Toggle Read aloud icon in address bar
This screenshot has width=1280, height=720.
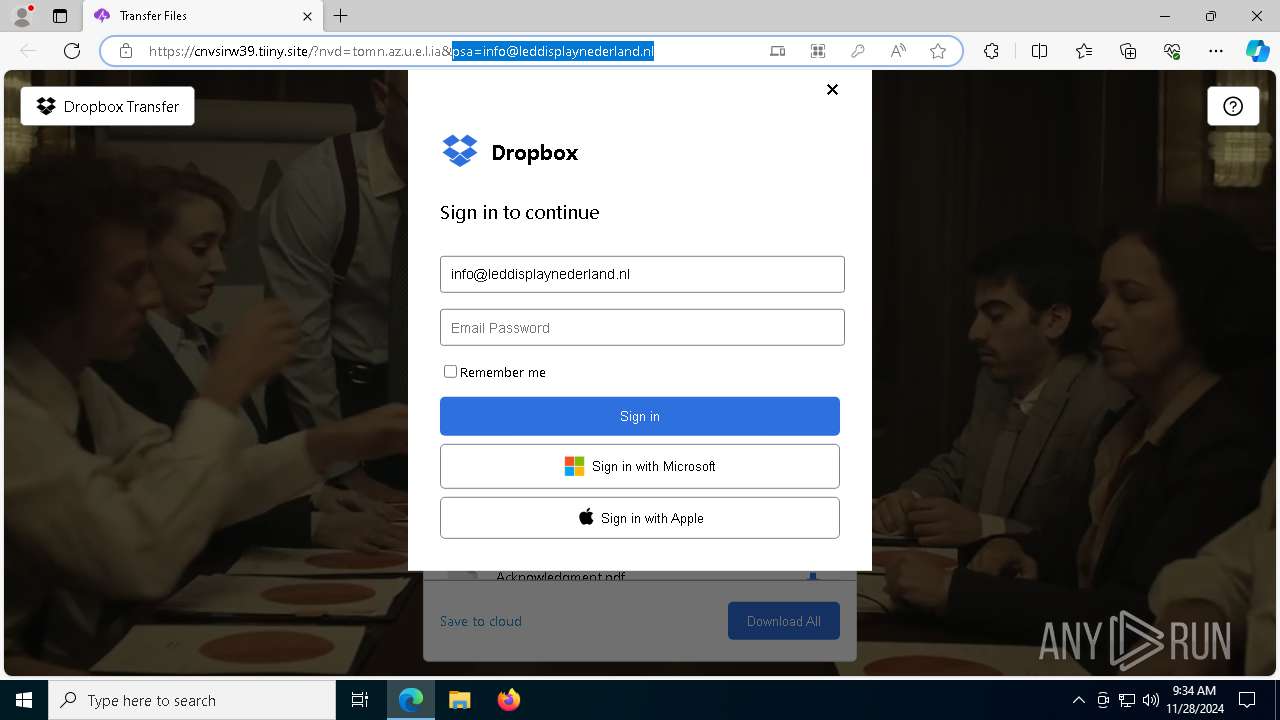tap(898, 51)
